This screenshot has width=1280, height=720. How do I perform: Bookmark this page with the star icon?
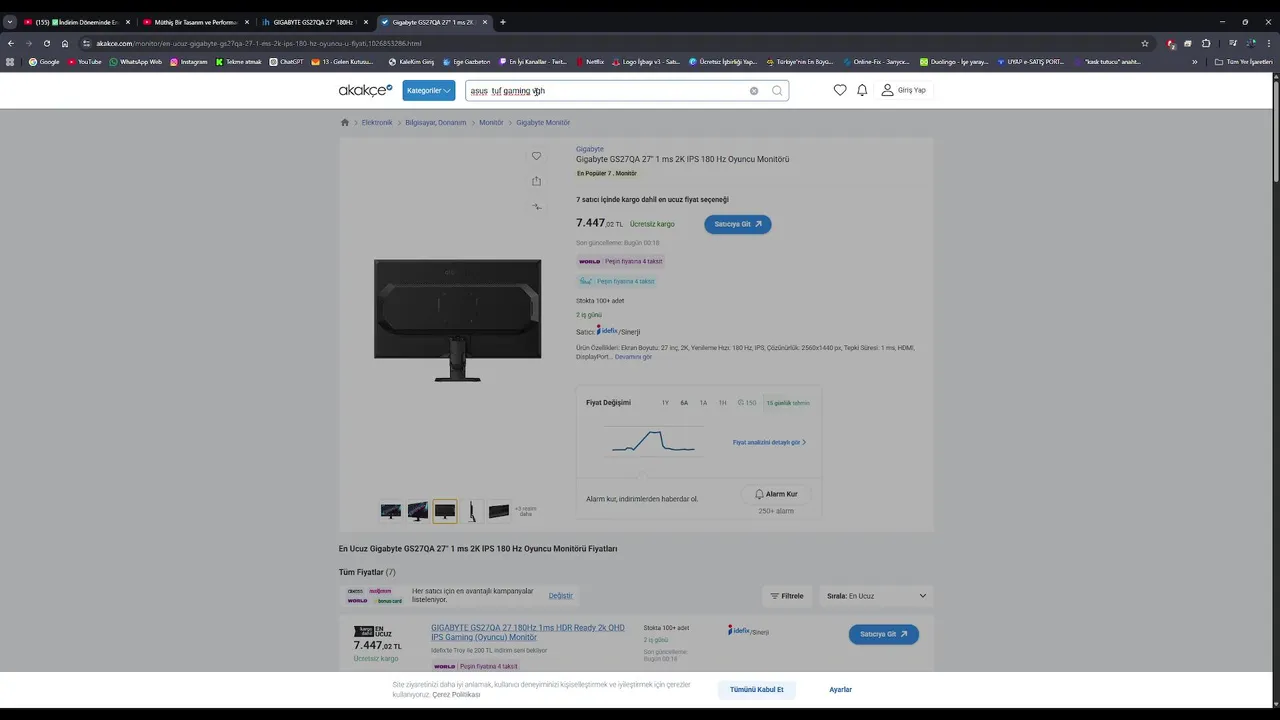1145,43
